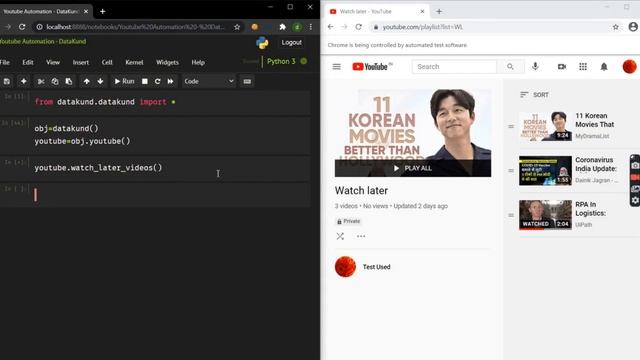Click the YouTube Search field
This screenshot has height=360, width=640.
pos(454,67)
